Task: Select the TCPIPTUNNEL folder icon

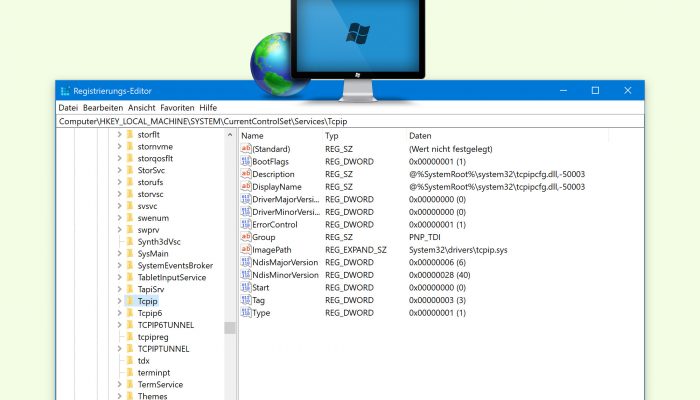Action: pos(130,349)
